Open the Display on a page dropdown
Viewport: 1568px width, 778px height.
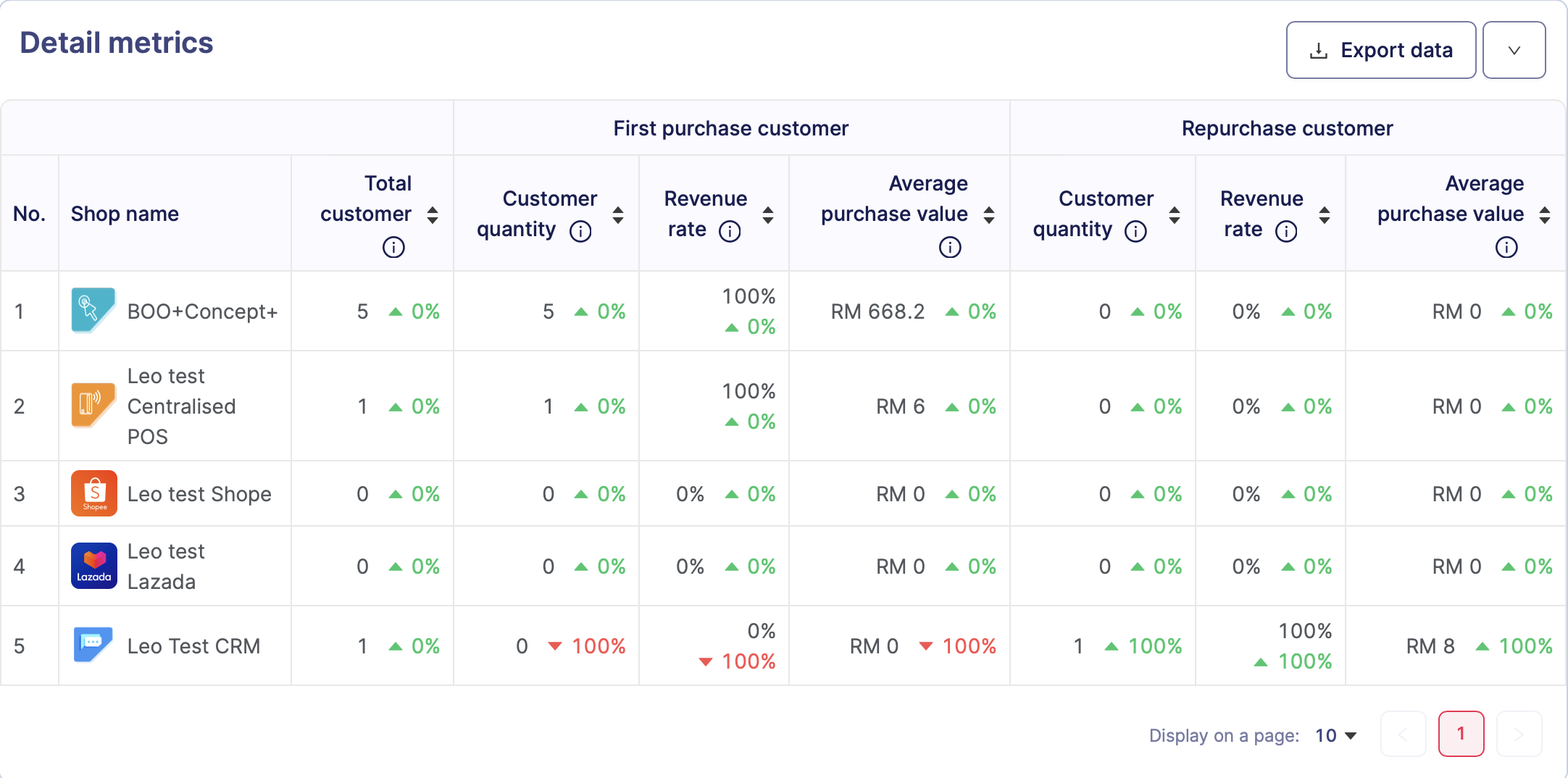[1335, 735]
